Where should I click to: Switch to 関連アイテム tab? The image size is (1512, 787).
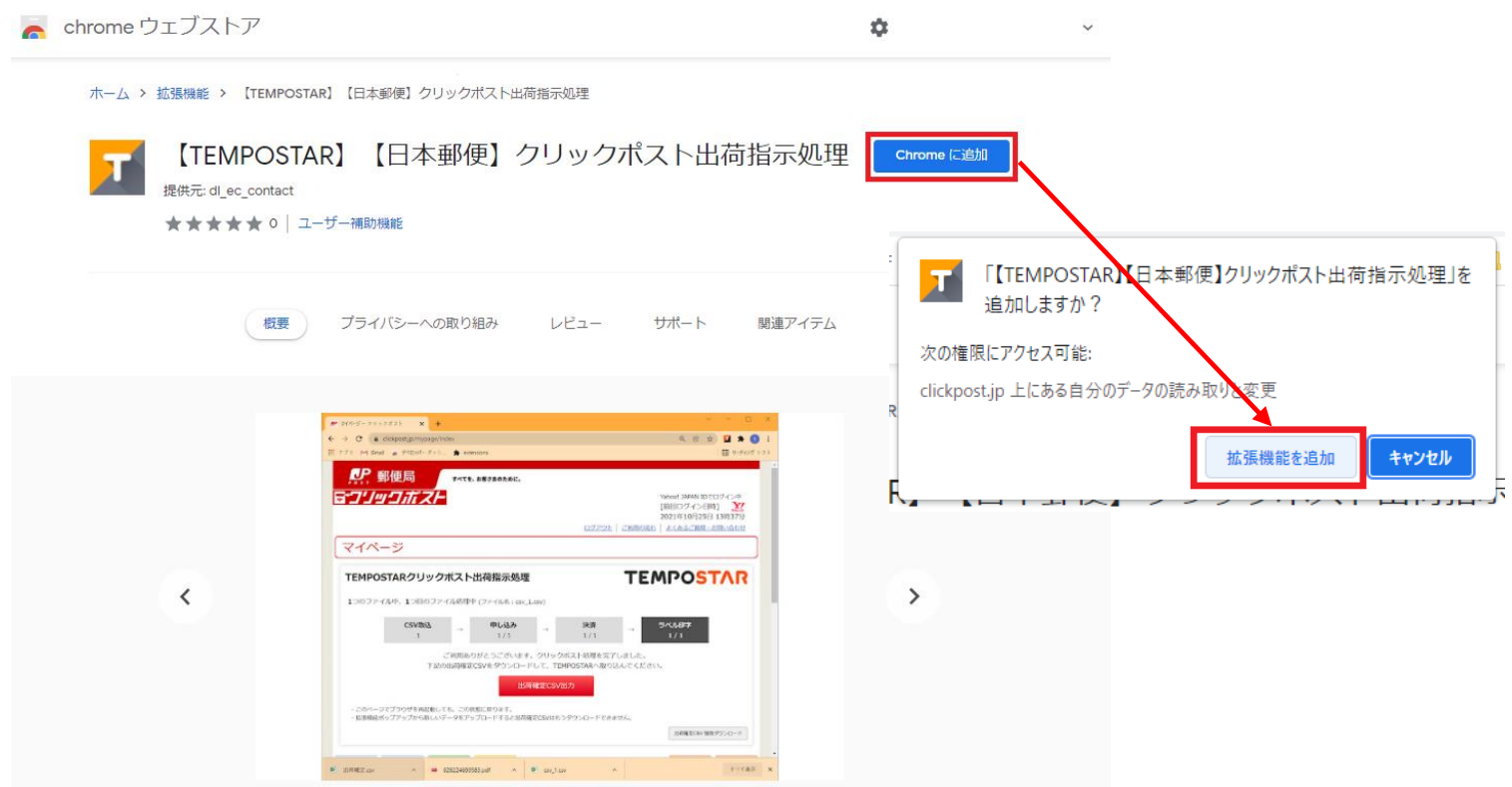(796, 323)
